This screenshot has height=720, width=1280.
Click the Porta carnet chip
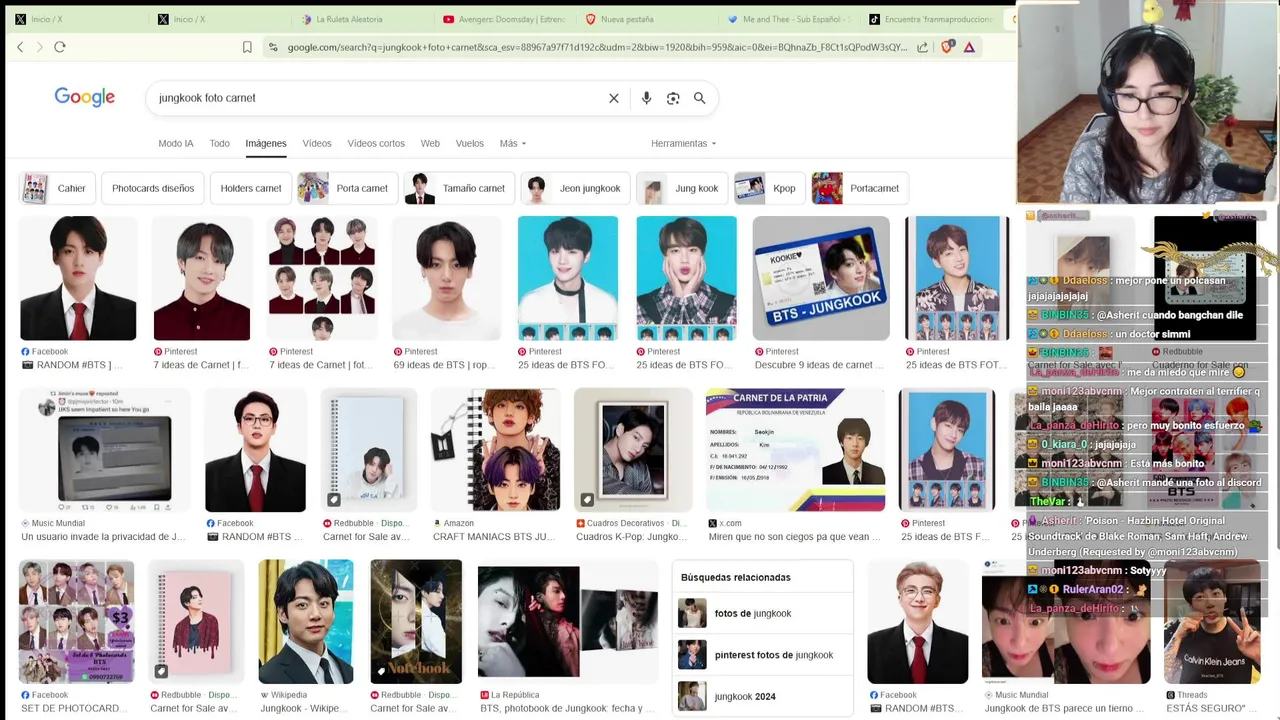click(347, 188)
